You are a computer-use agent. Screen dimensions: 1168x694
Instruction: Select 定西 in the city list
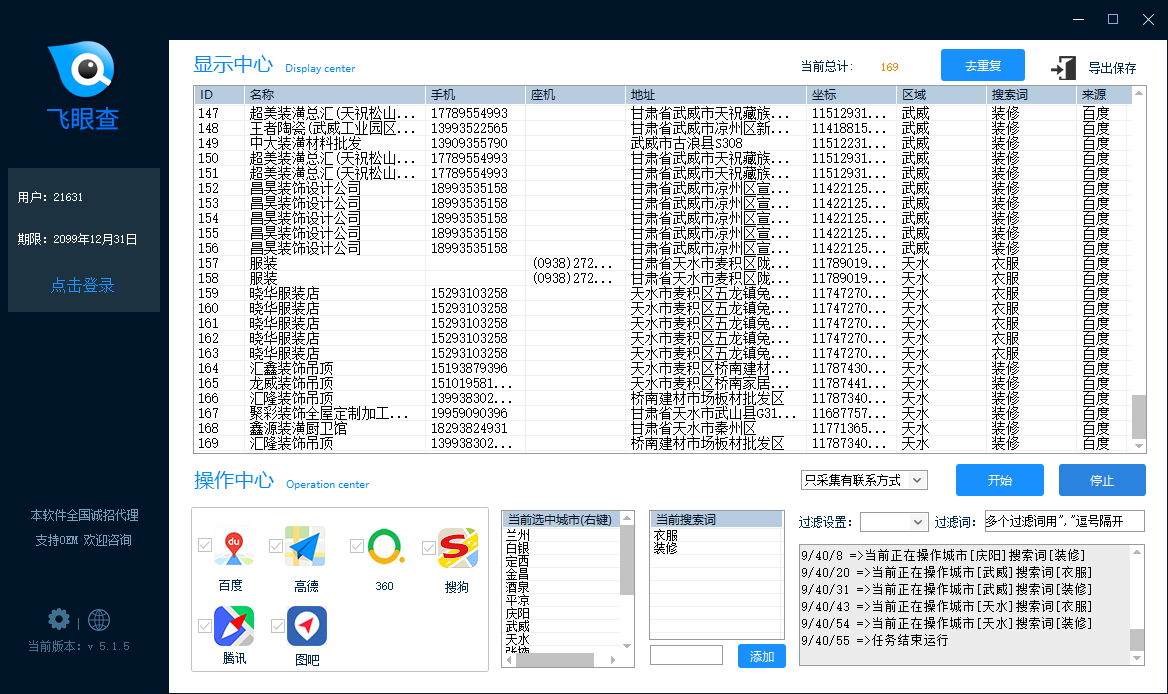click(x=518, y=561)
